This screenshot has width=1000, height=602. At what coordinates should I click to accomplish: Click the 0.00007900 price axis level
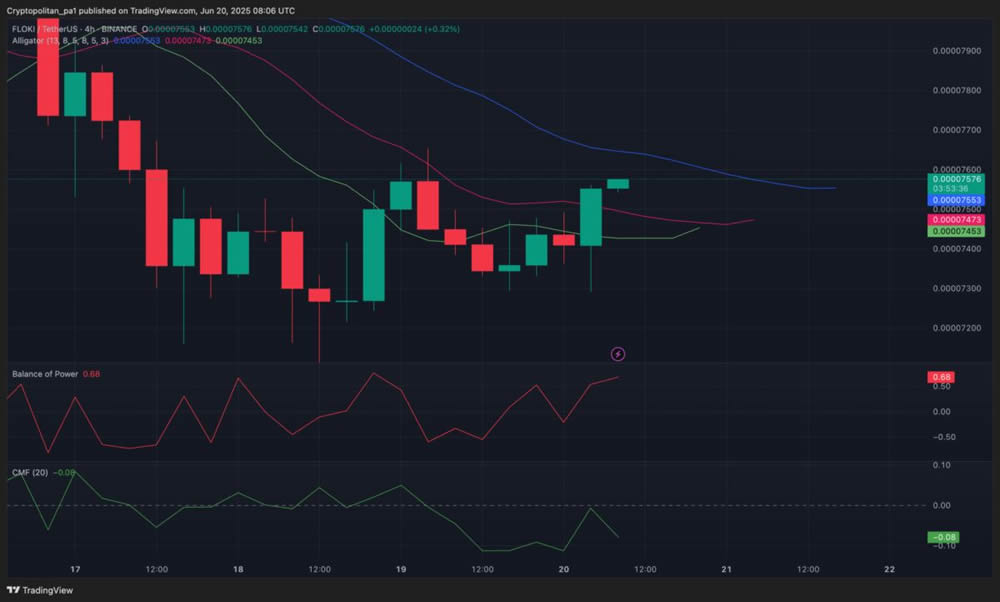click(957, 51)
